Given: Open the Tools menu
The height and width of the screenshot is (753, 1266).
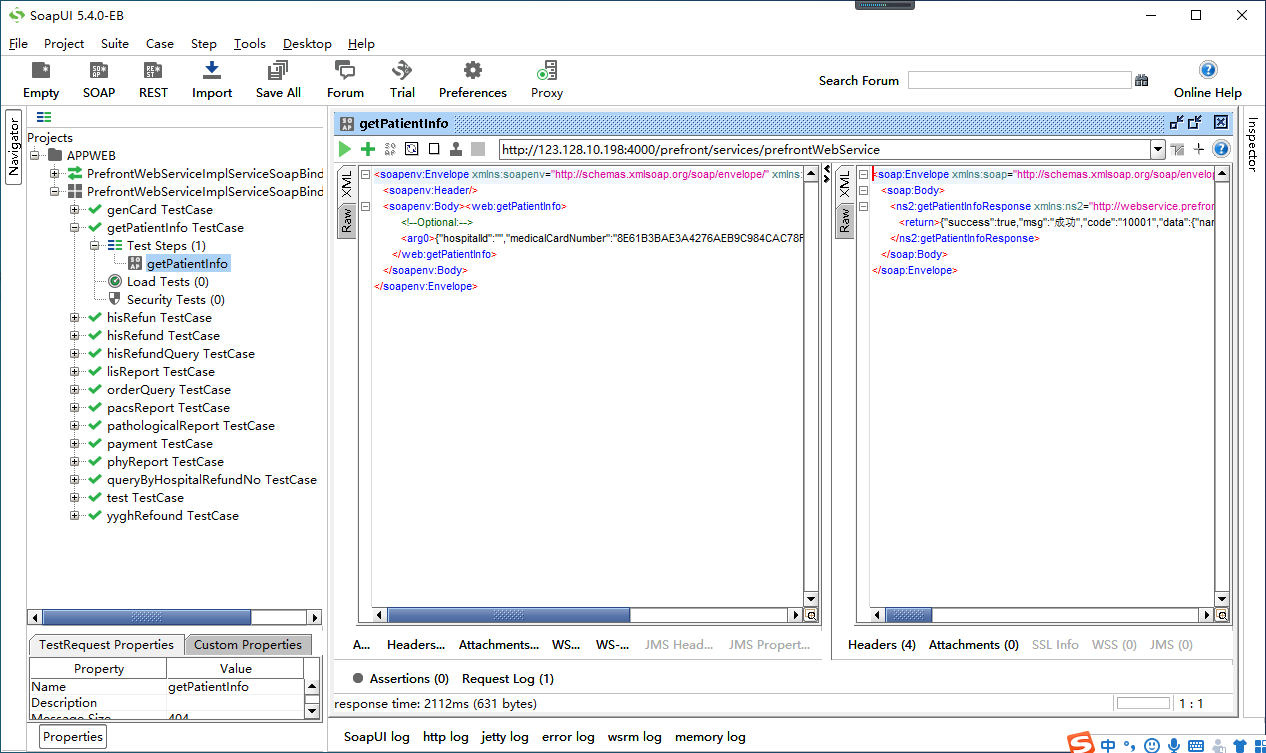Looking at the screenshot, I should tap(248, 43).
